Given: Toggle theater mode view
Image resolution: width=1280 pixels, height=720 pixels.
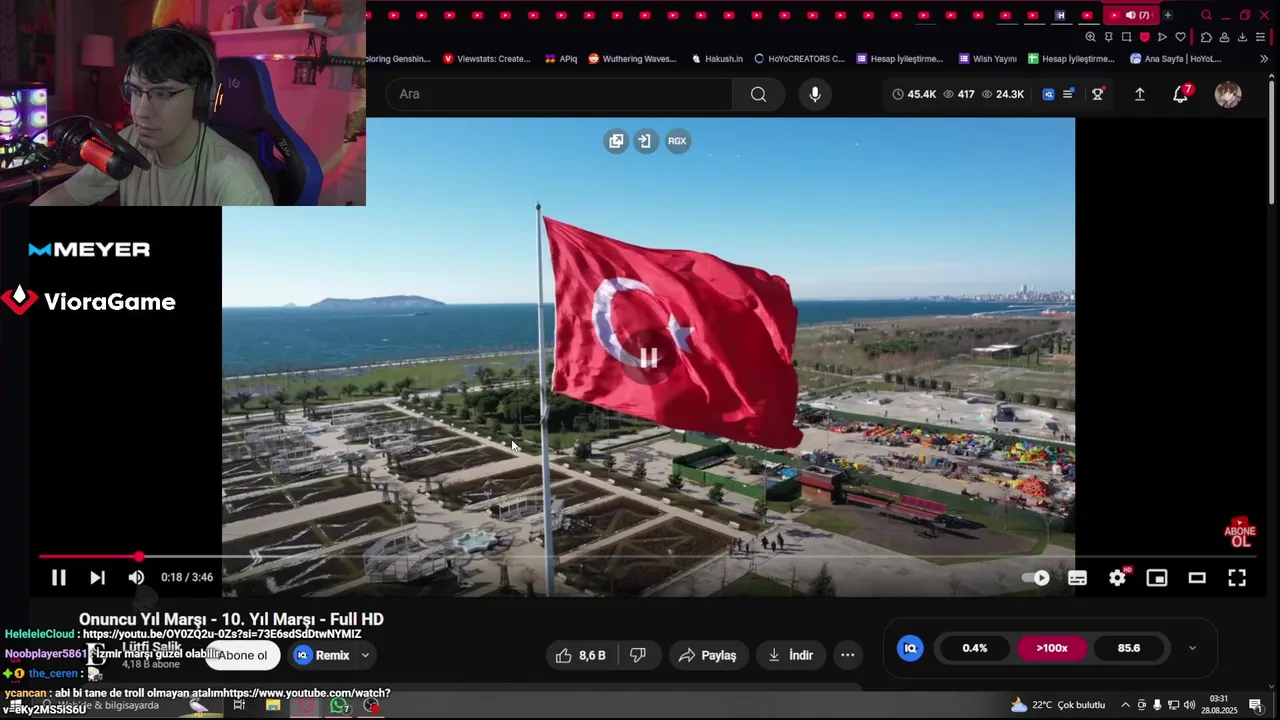Looking at the screenshot, I should (x=1197, y=577).
